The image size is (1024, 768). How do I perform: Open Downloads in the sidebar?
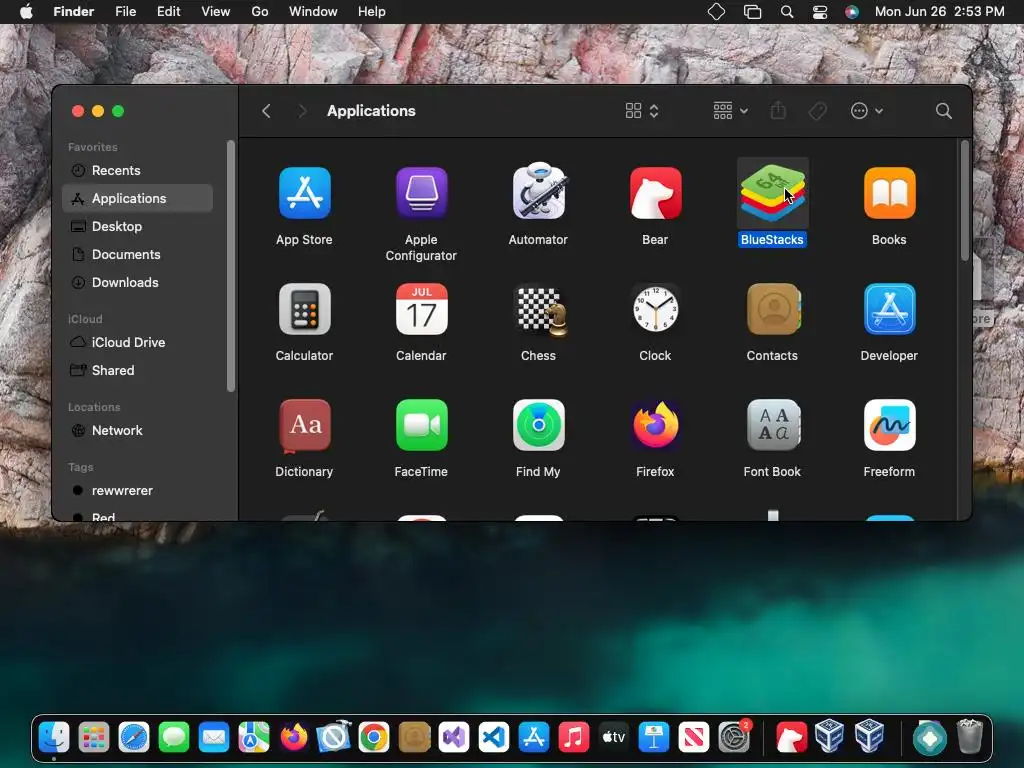138,283
